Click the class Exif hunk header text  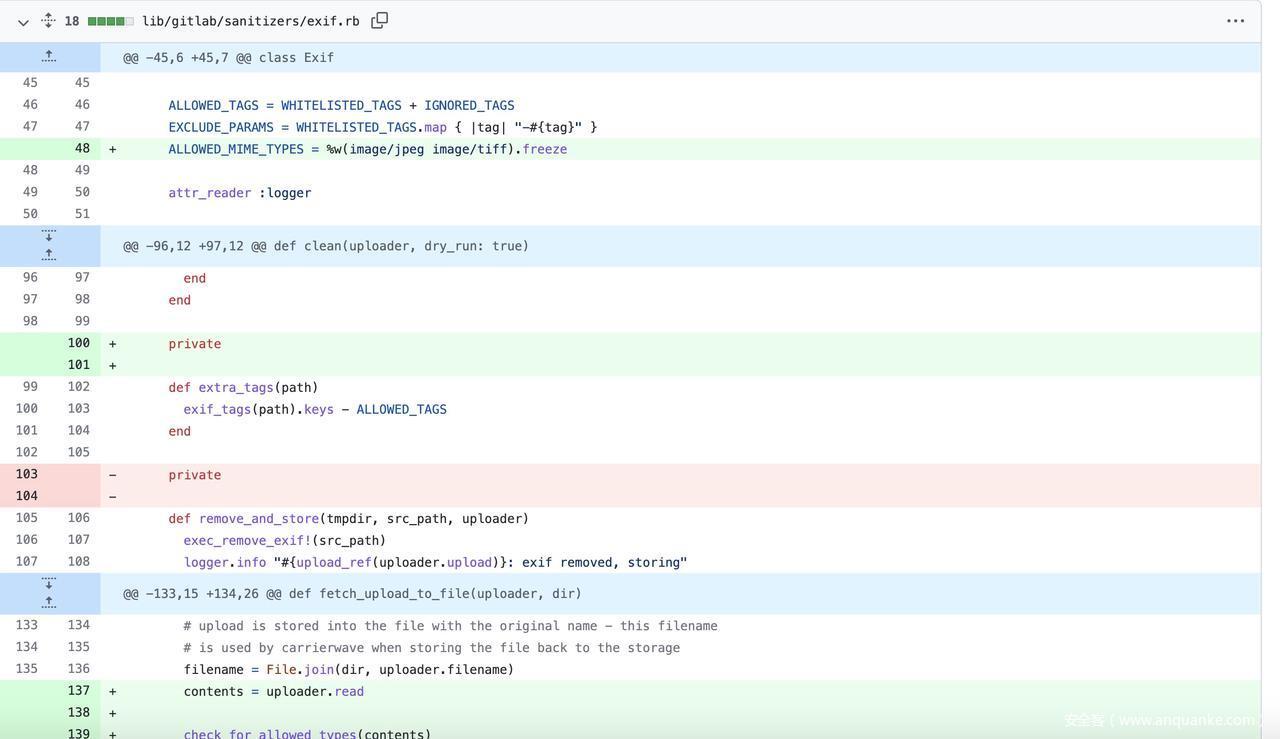228,58
